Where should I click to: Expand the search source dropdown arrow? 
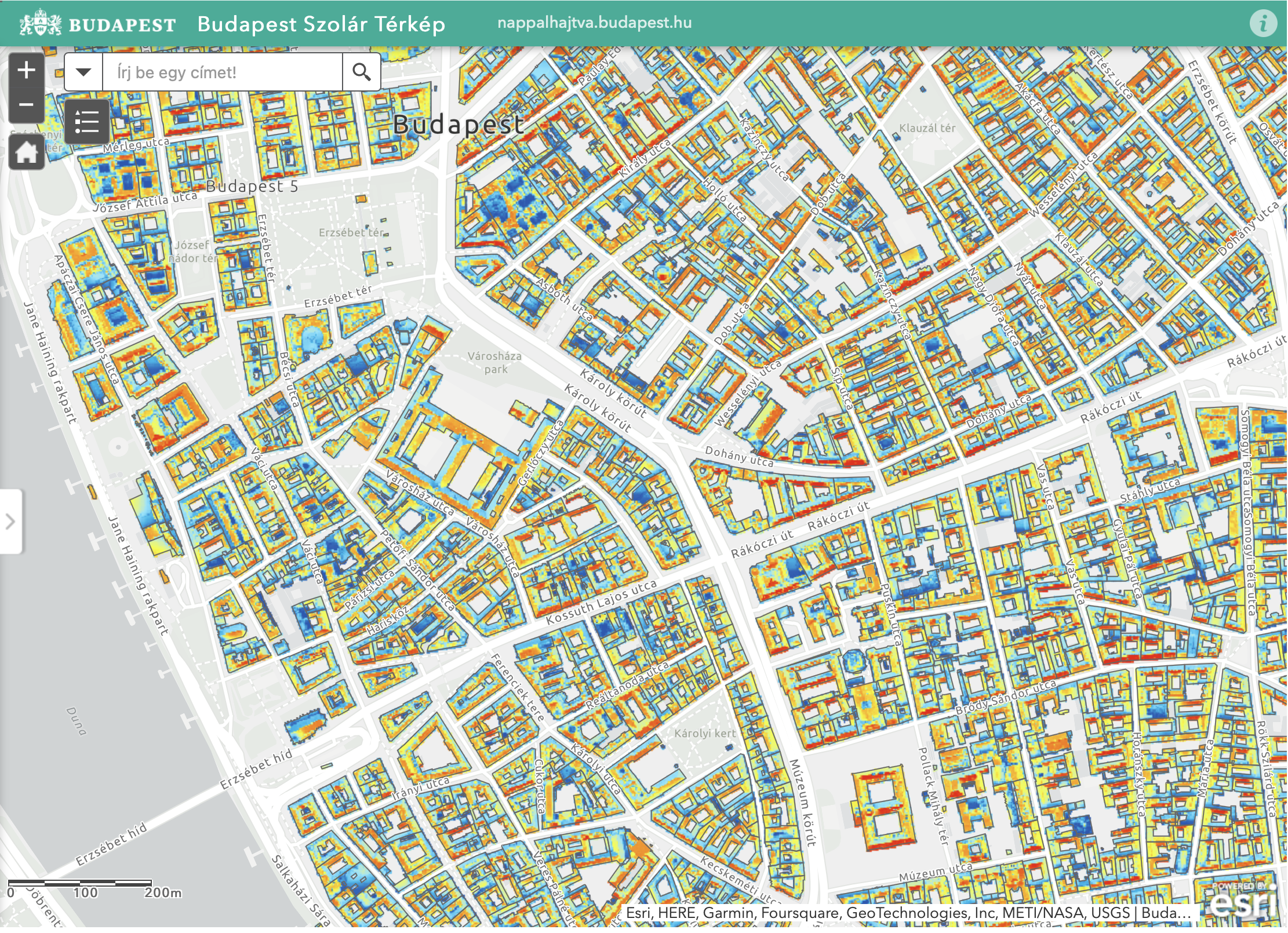(x=83, y=72)
